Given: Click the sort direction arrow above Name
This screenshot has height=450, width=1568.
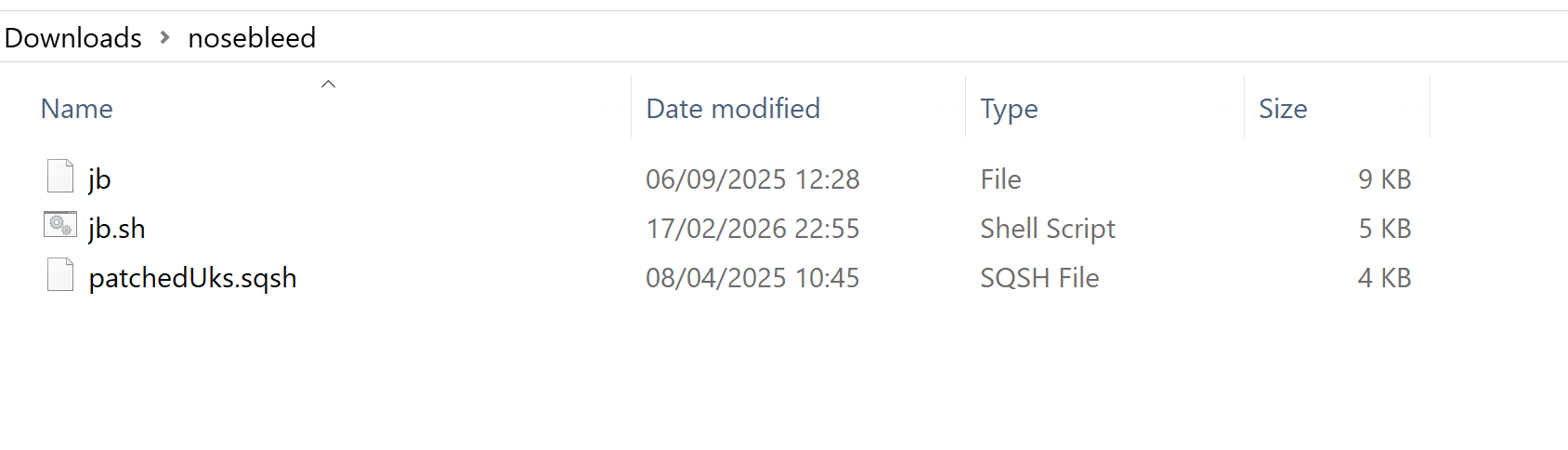Looking at the screenshot, I should [328, 85].
